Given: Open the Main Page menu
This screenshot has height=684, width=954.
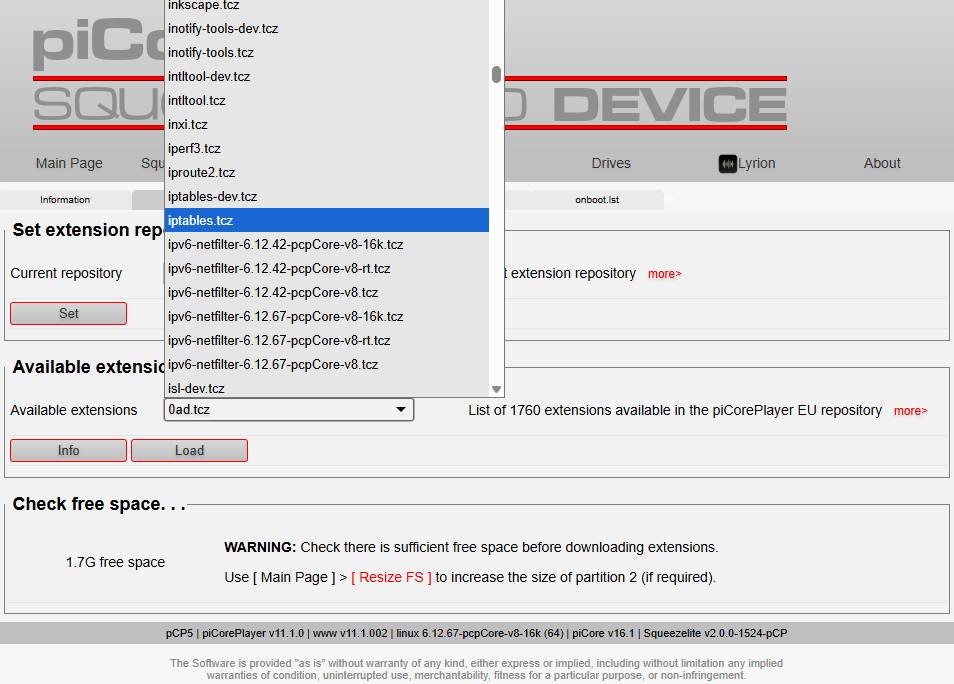Looking at the screenshot, I should tap(69, 163).
